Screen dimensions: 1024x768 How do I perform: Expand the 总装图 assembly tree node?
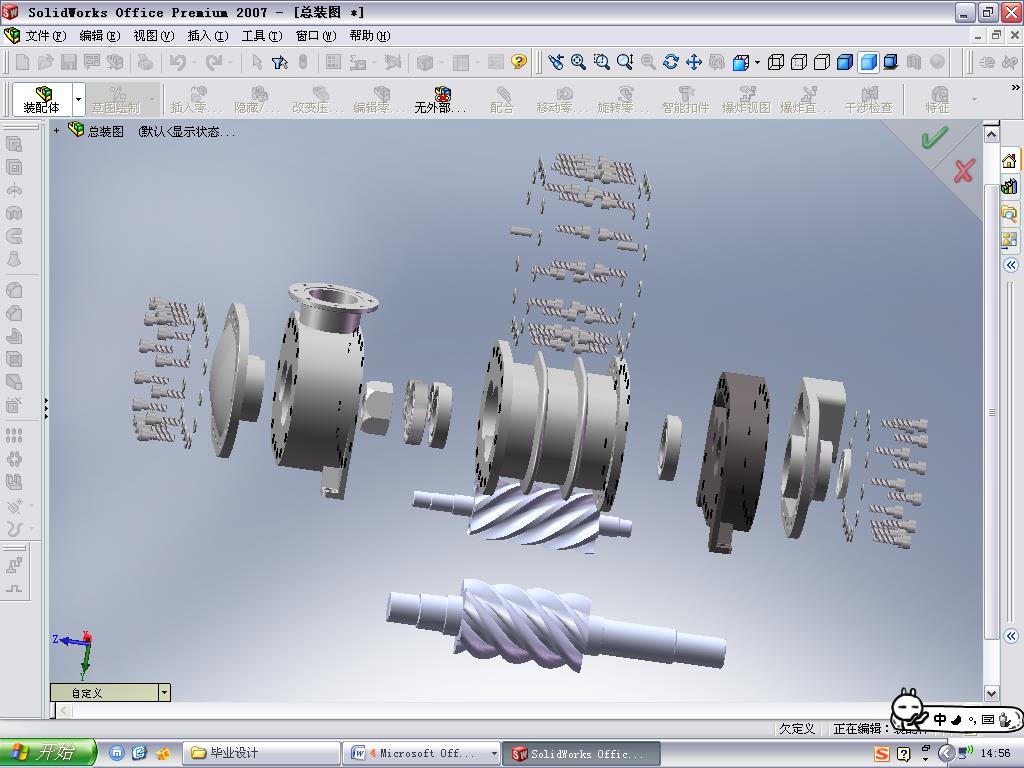click(57, 131)
